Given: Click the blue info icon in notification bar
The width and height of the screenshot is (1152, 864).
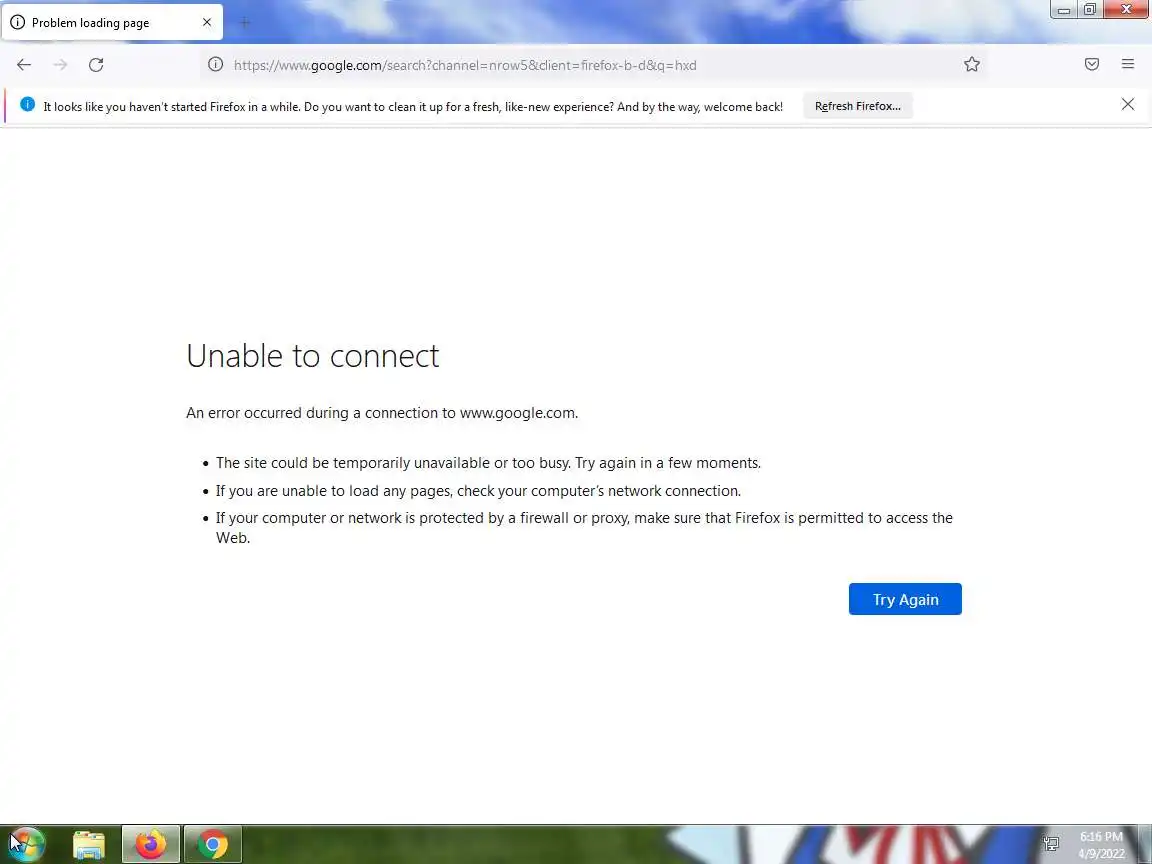Looking at the screenshot, I should tap(27, 104).
